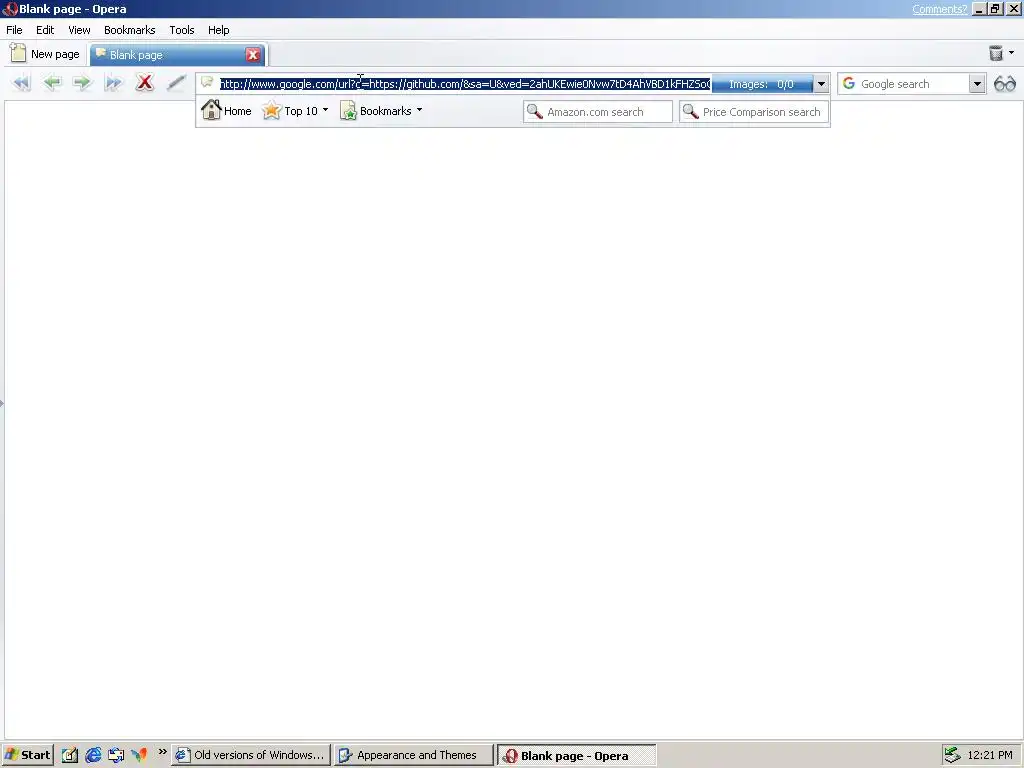Click the 12:21 PM clock
1024x768 pixels.
990,755
